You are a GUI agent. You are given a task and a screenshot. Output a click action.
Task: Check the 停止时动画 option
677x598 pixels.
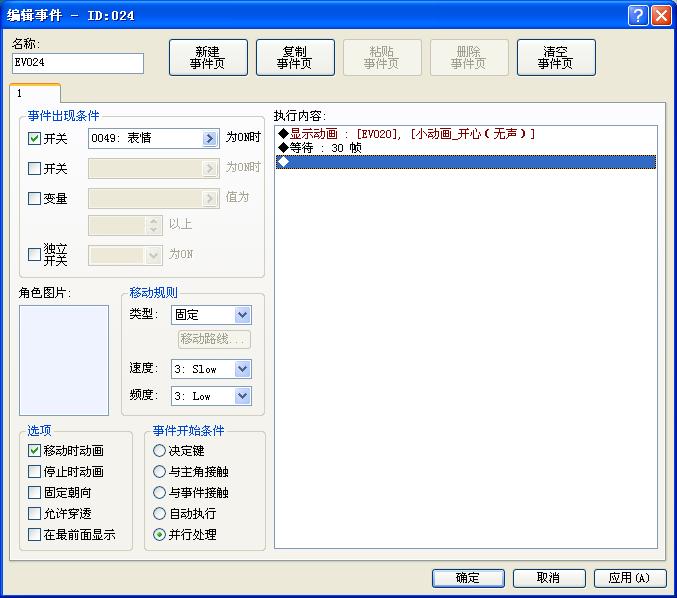pyautogui.click(x=34, y=471)
